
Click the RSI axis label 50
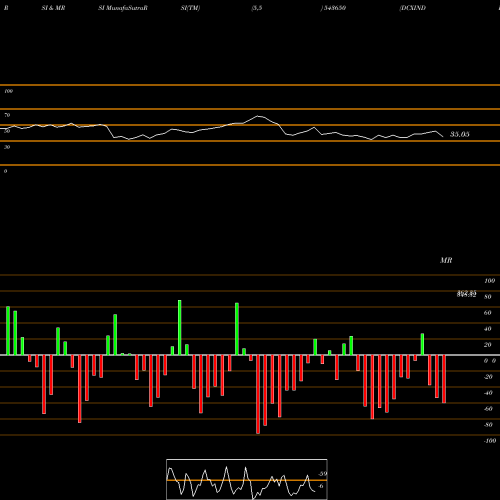7,131
